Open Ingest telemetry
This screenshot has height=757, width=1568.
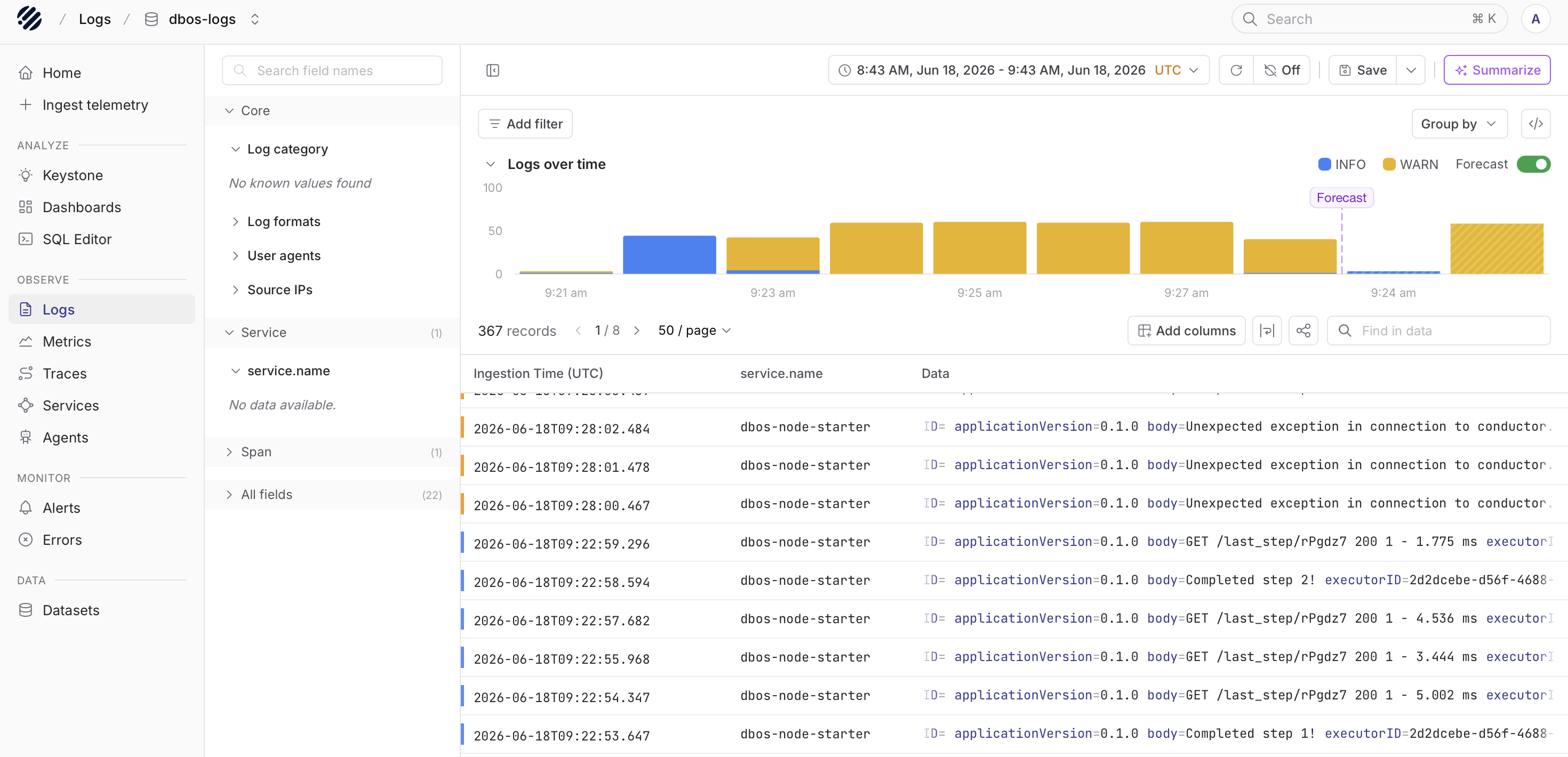(x=102, y=104)
